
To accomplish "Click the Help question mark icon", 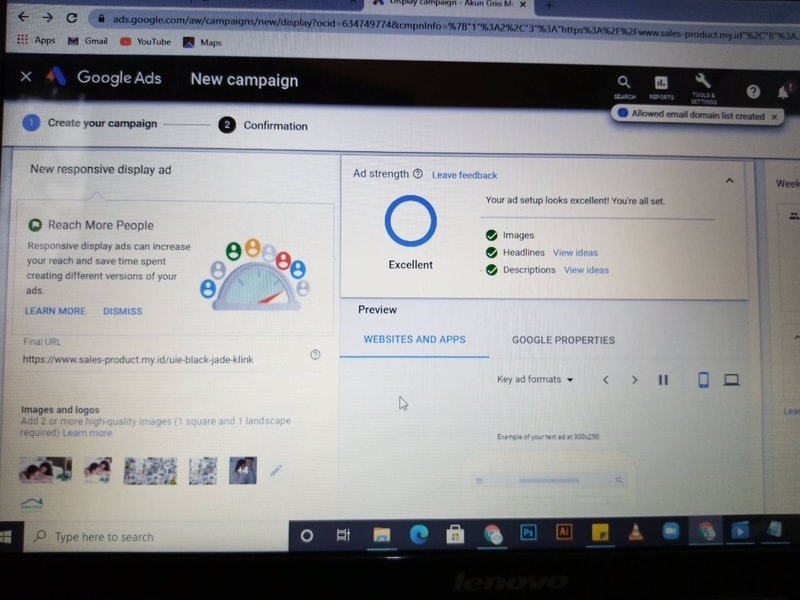I will coord(753,91).
